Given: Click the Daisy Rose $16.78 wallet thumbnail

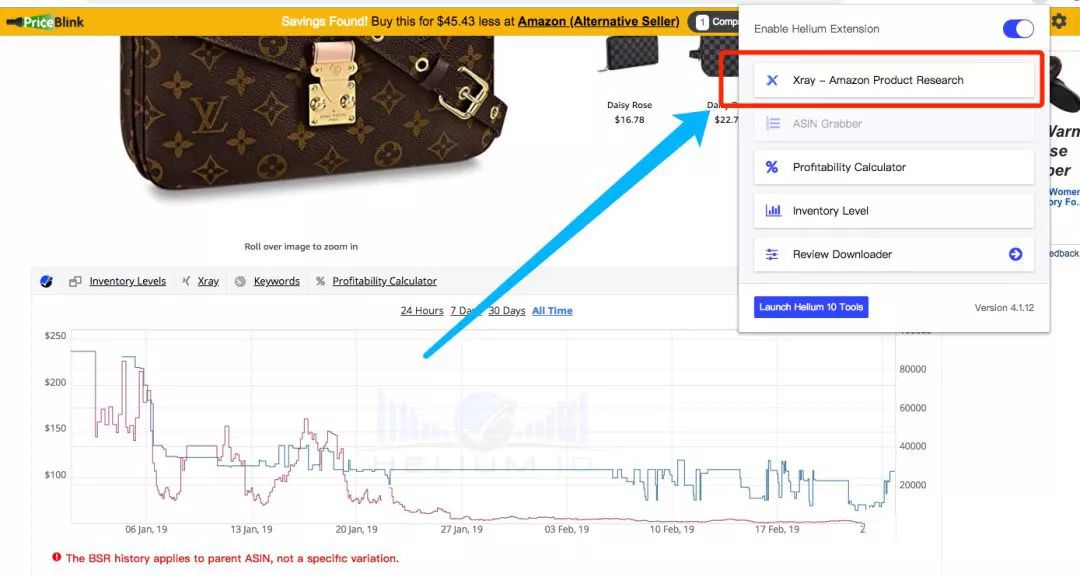Looking at the screenshot, I should tap(628, 53).
